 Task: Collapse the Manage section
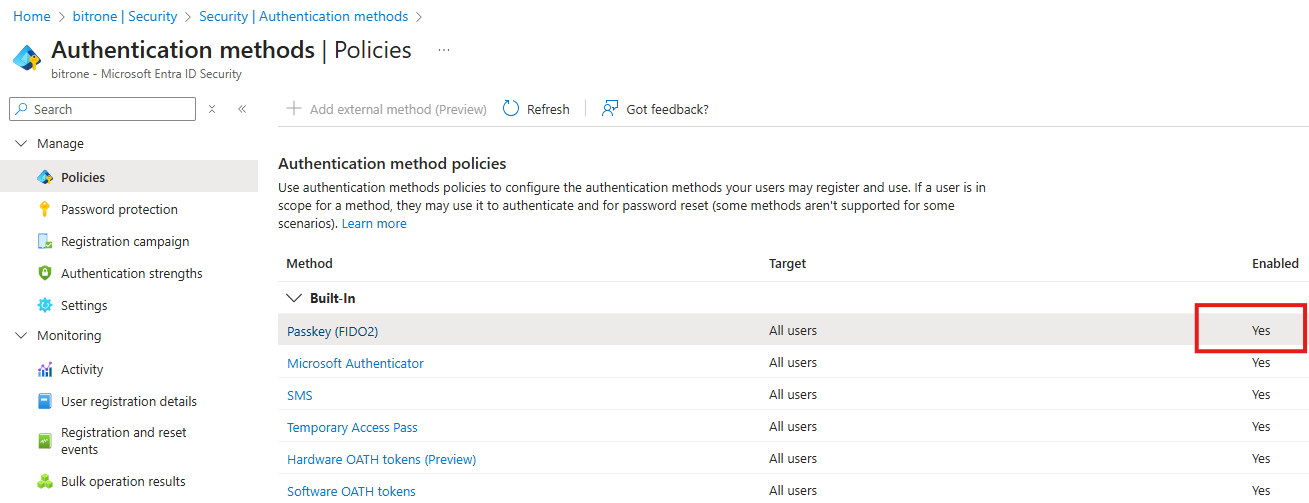(21, 144)
